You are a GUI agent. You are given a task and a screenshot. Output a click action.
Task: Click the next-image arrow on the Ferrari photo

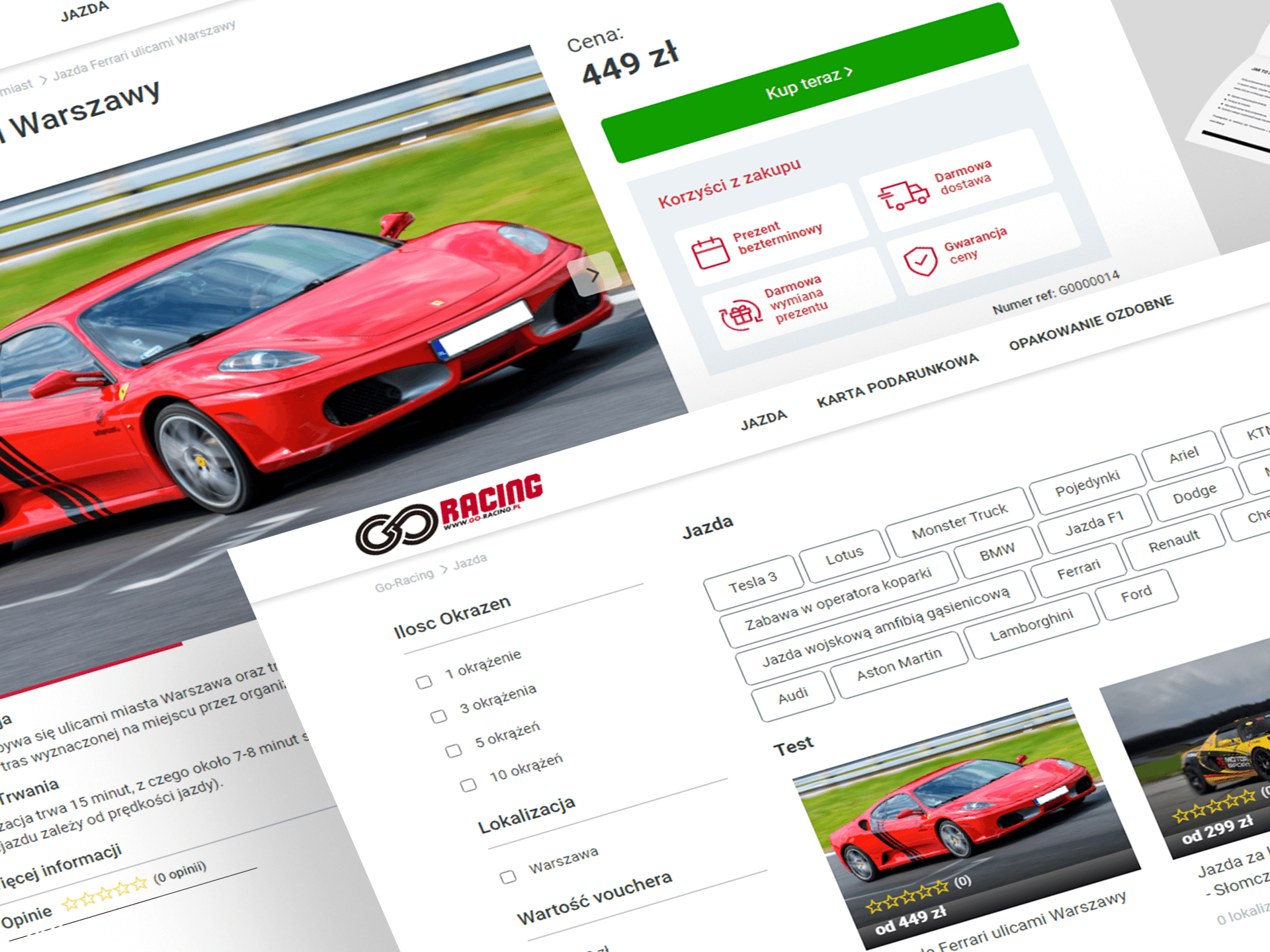coord(593,274)
